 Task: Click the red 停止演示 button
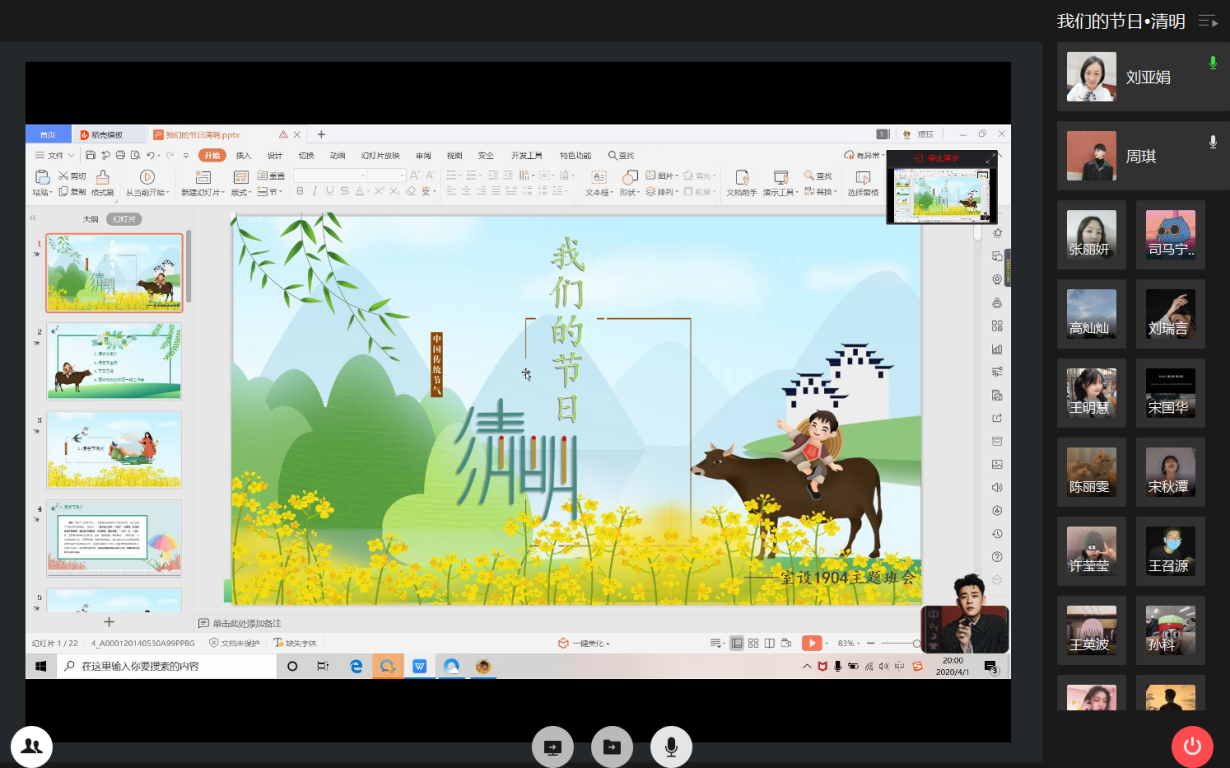point(936,158)
